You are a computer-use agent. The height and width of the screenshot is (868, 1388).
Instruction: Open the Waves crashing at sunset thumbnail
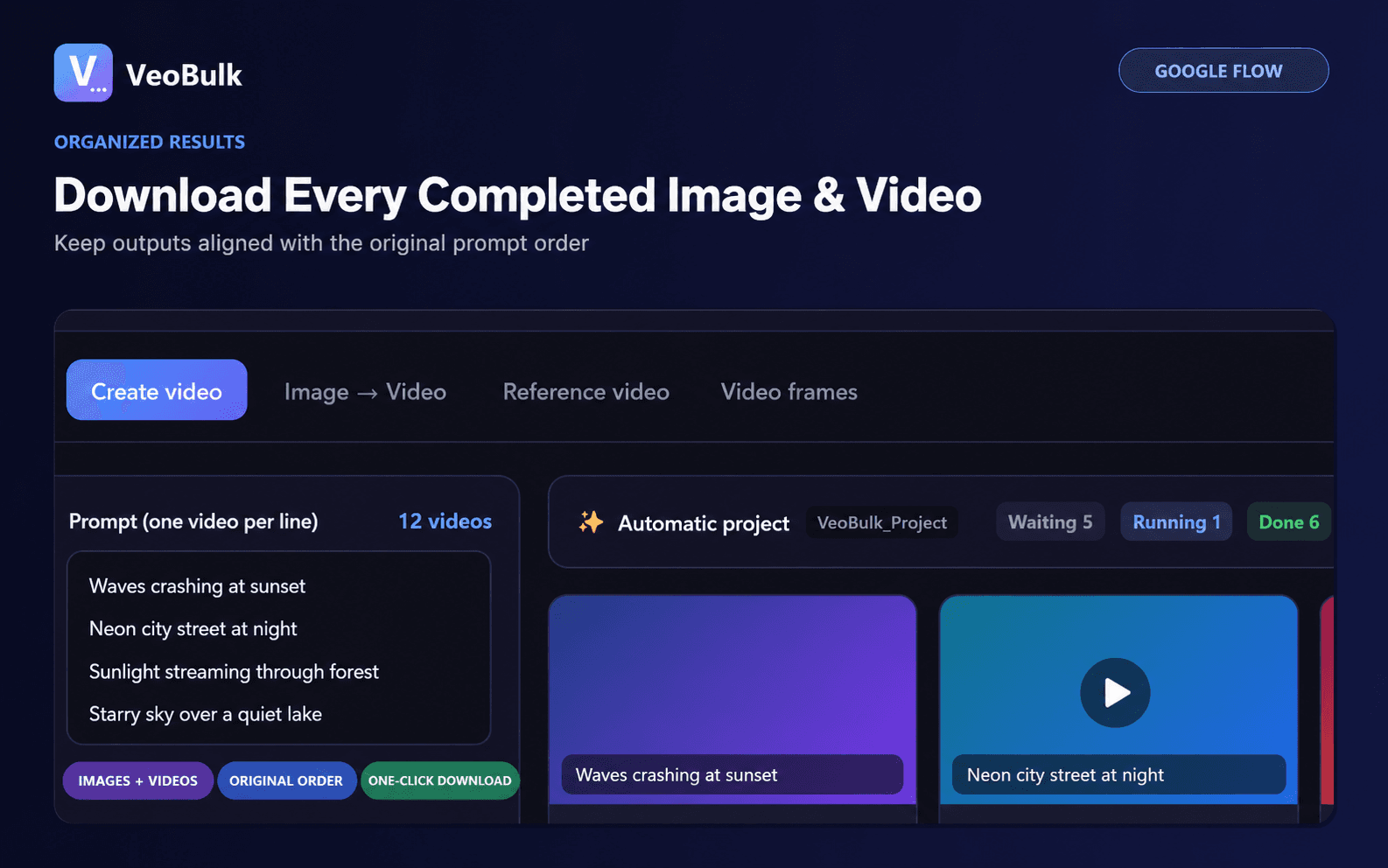click(733, 699)
